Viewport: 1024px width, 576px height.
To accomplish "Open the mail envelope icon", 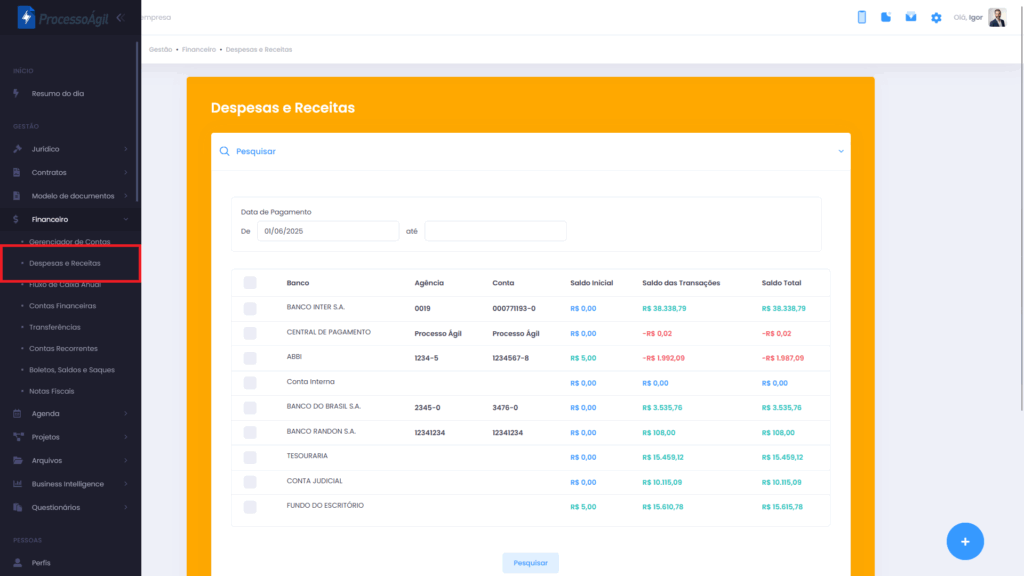I will tap(910, 18).
